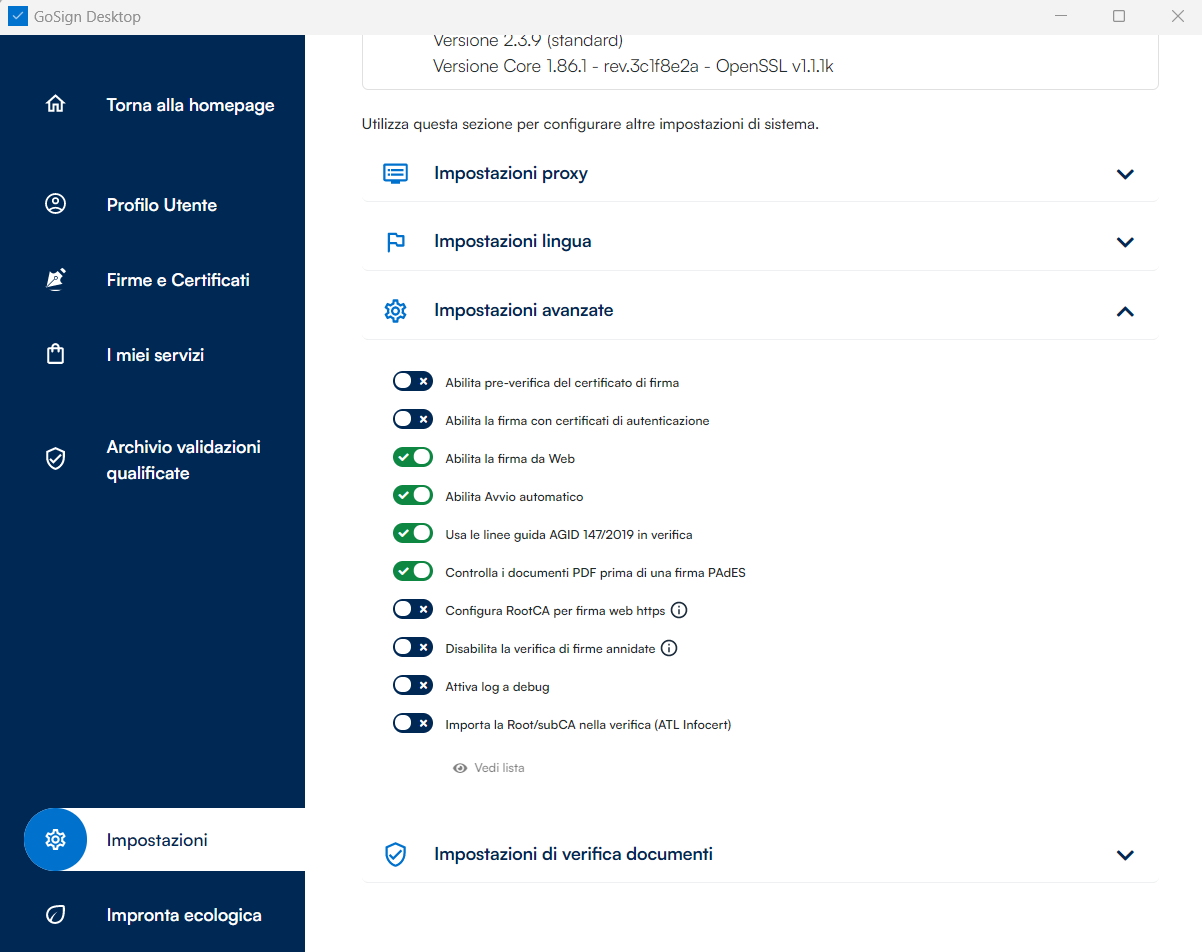The height and width of the screenshot is (952, 1202).
Task: Click info icon beside Disabilita verifica firme annidate
Action: (x=670, y=648)
